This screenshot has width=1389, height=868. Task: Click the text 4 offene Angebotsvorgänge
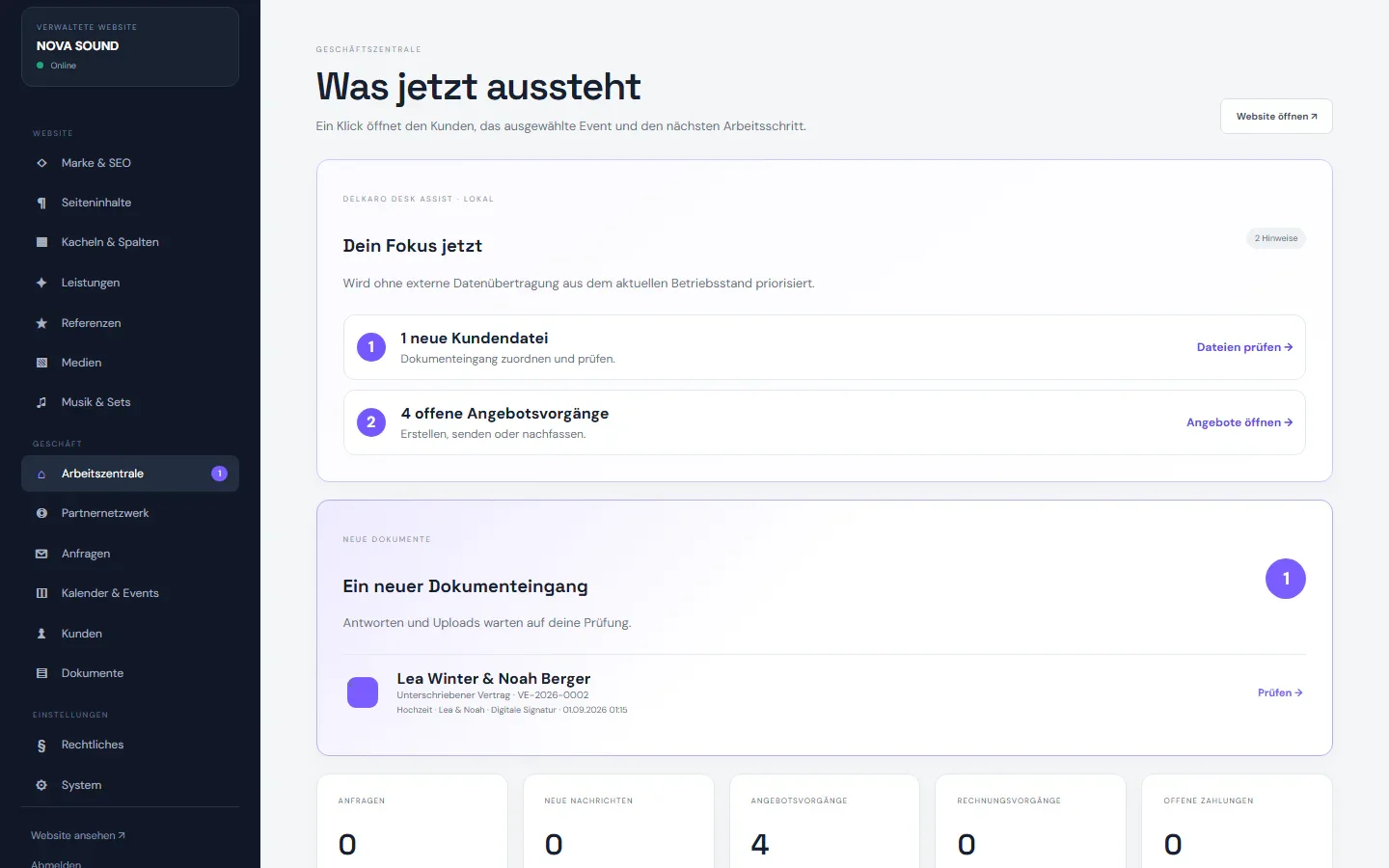point(504,413)
